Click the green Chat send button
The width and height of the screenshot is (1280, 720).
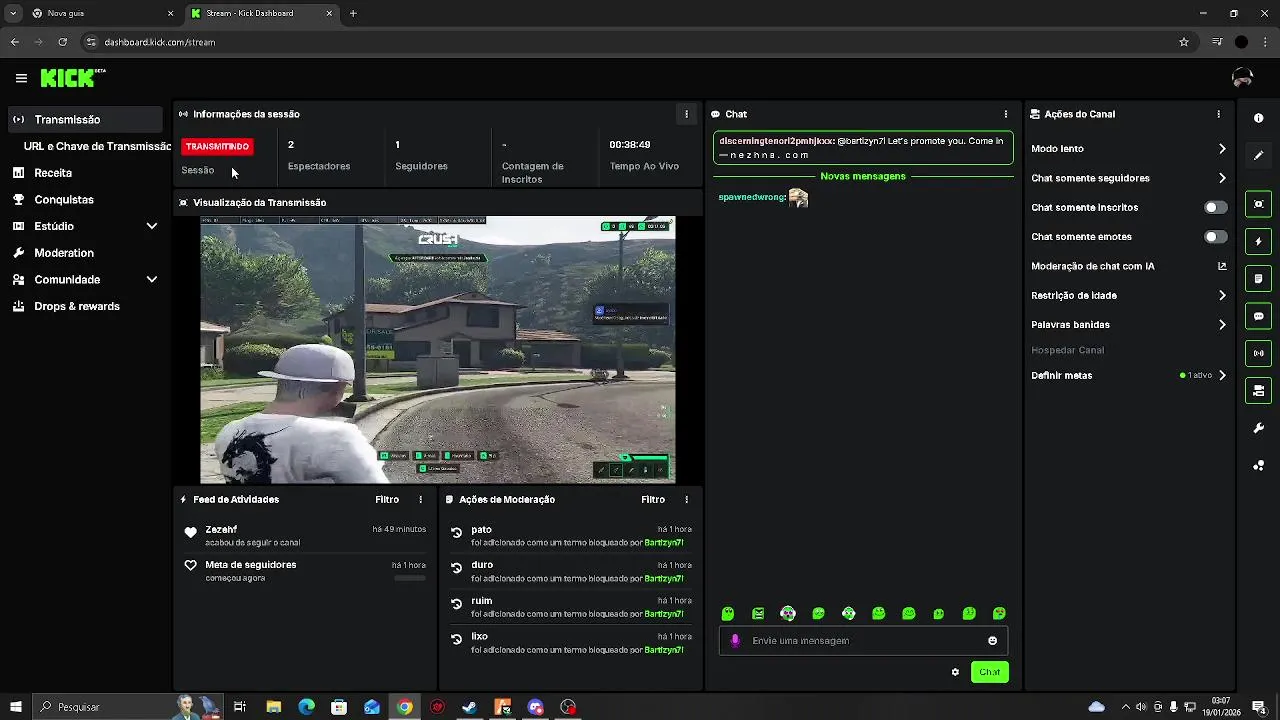pyautogui.click(x=989, y=672)
